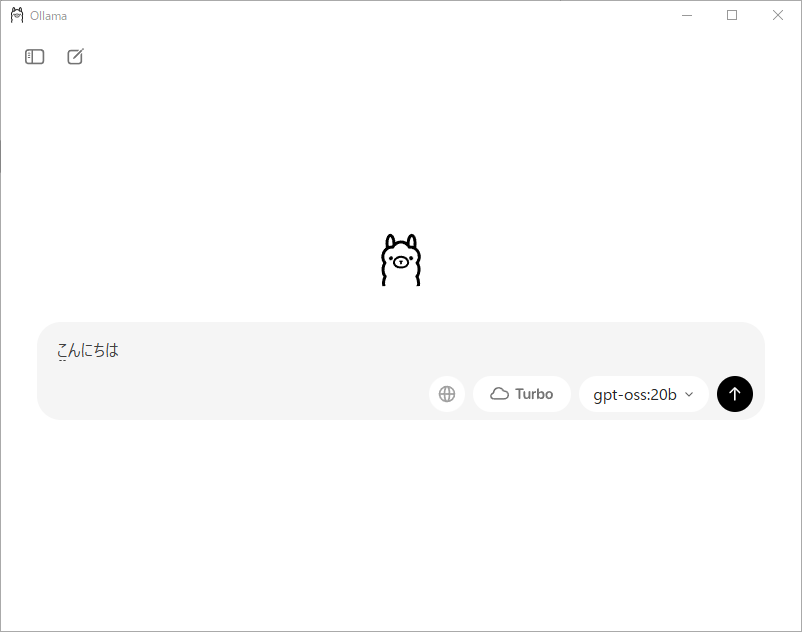Click the cloud icon inside Turbo
802x632 pixels.
[x=499, y=394]
